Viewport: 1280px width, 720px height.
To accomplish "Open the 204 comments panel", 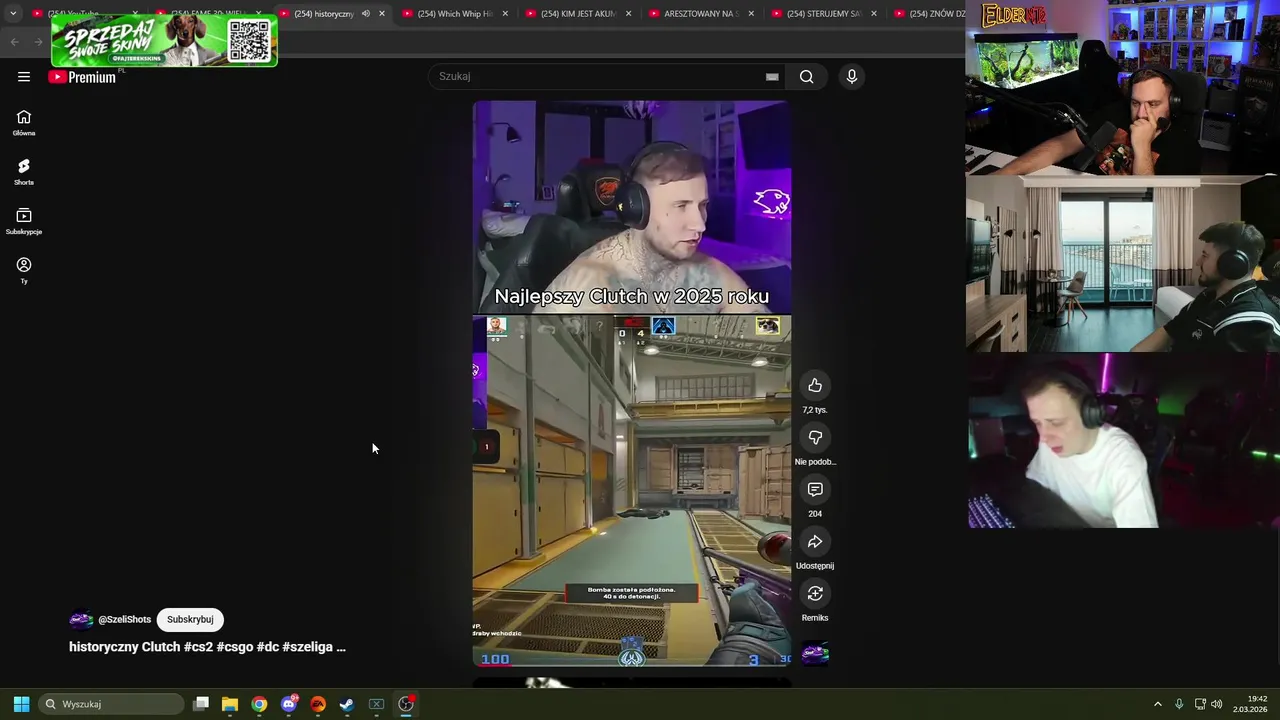I will pos(815,490).
